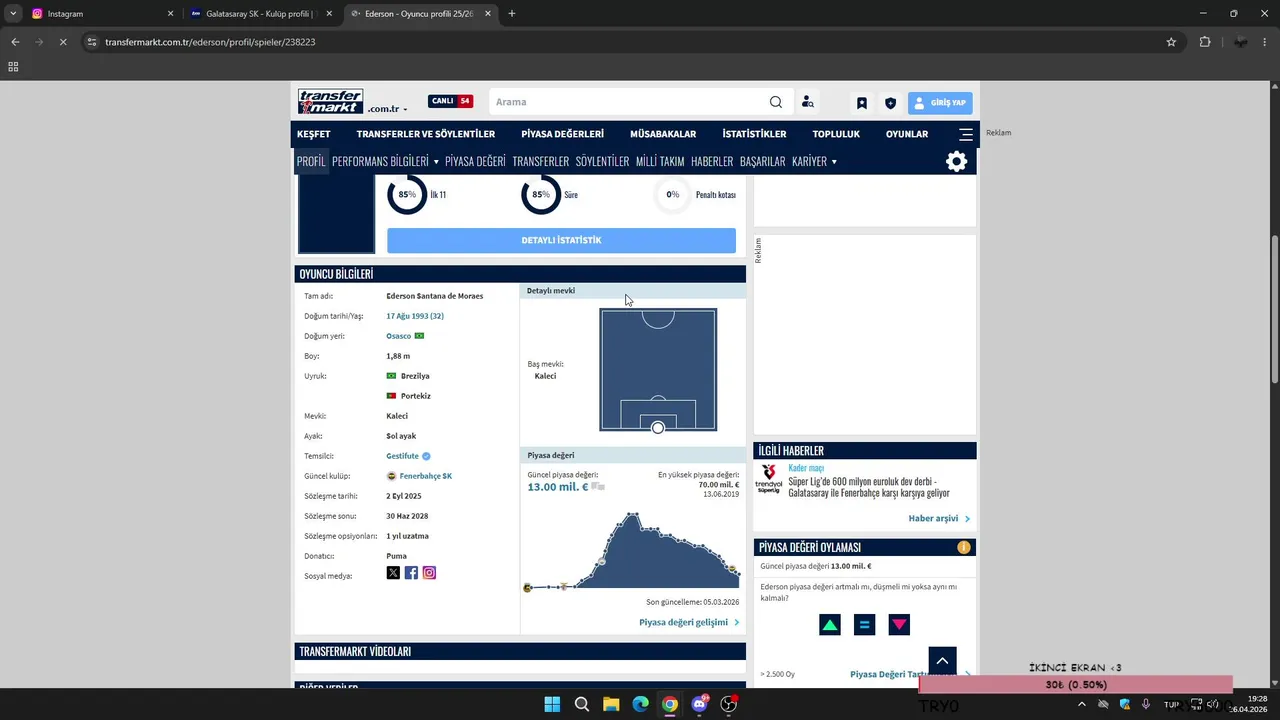Open the Fenerbahçe SK club link
The image size is (1280, 720).
tap(426, 476)
